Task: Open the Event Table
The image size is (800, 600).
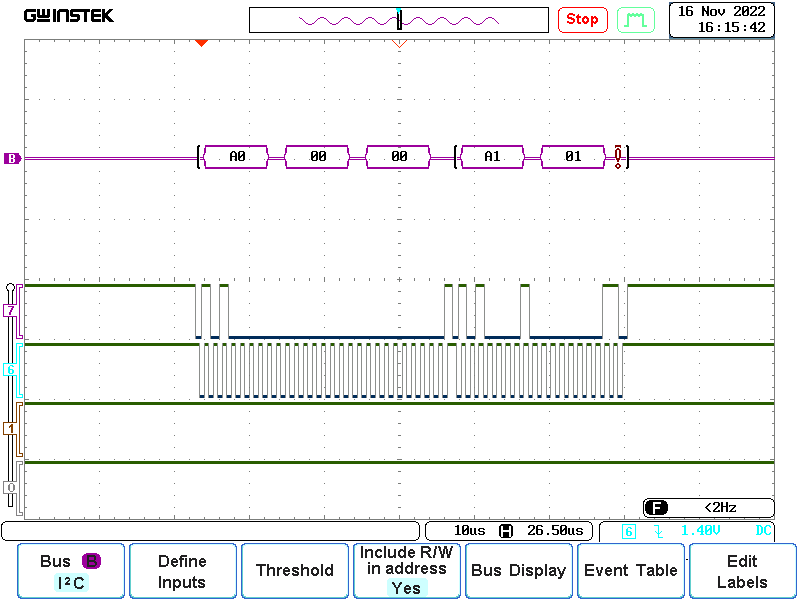Action: [x=630, y=571]
